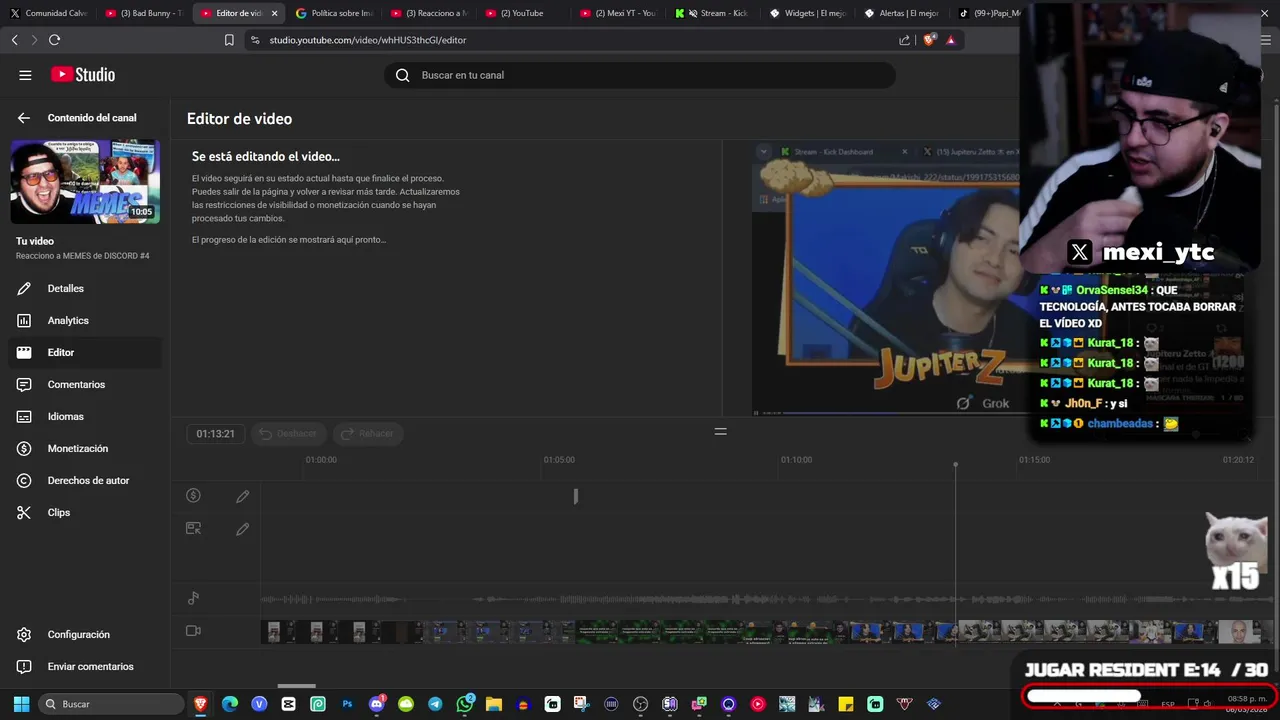
Task: Edit the ad breaks track pencil icon
Action: [x=242, y=496]
